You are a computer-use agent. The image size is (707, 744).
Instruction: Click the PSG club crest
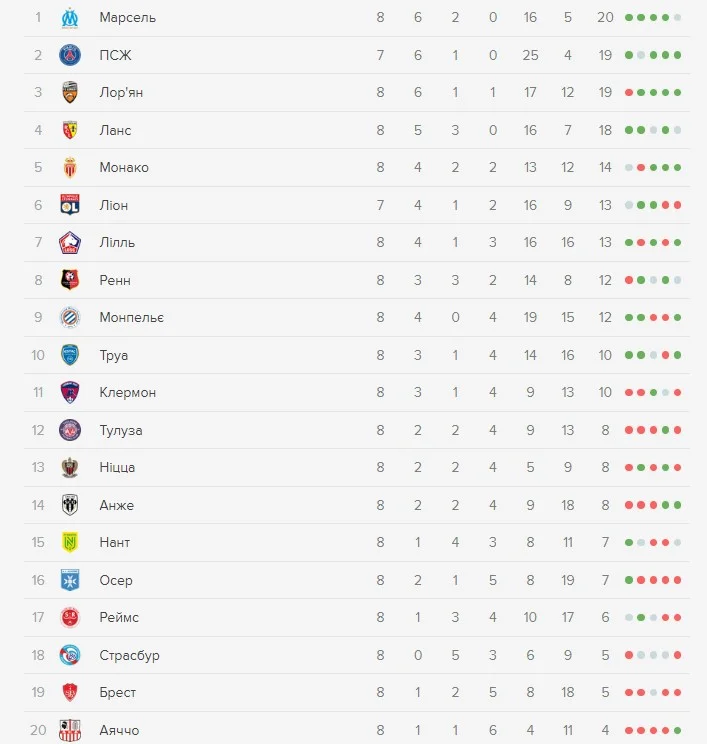tap(70, 55)
